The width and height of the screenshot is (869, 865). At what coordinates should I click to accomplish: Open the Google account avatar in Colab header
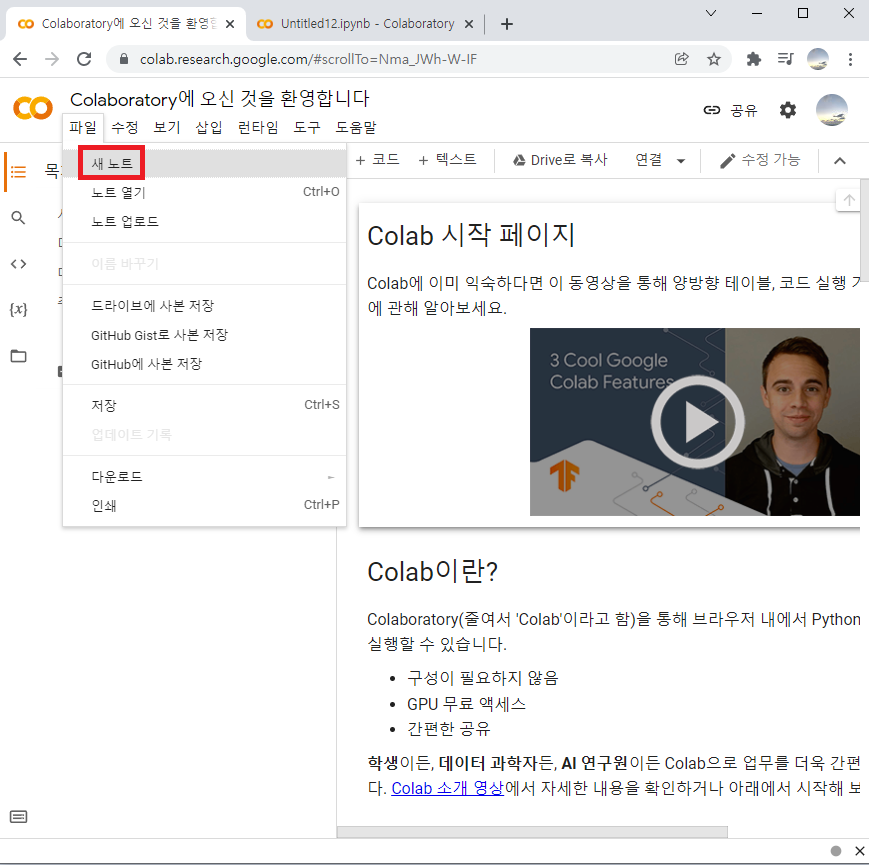pos(831,110)
